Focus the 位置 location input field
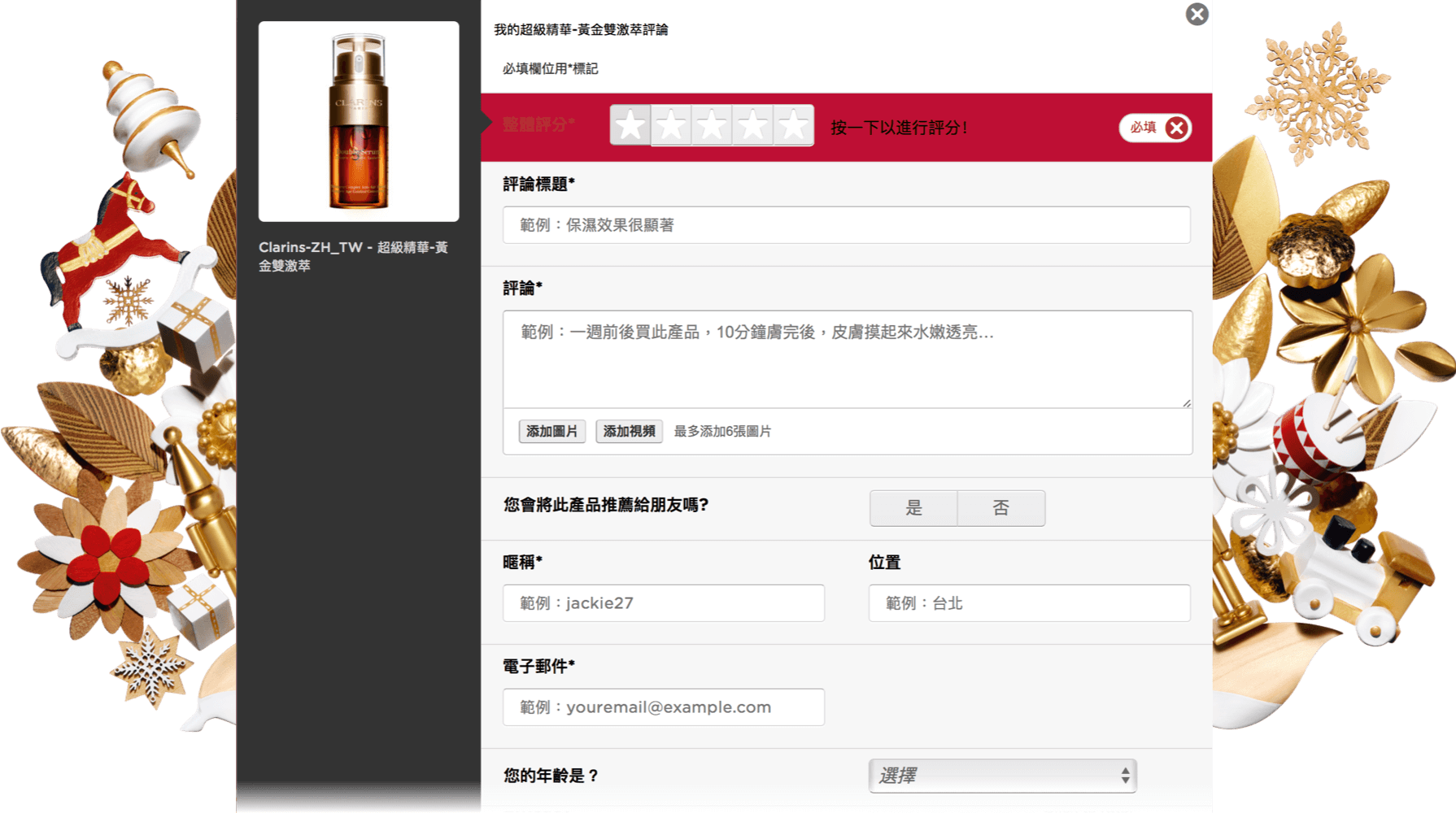 (1029, 603)
